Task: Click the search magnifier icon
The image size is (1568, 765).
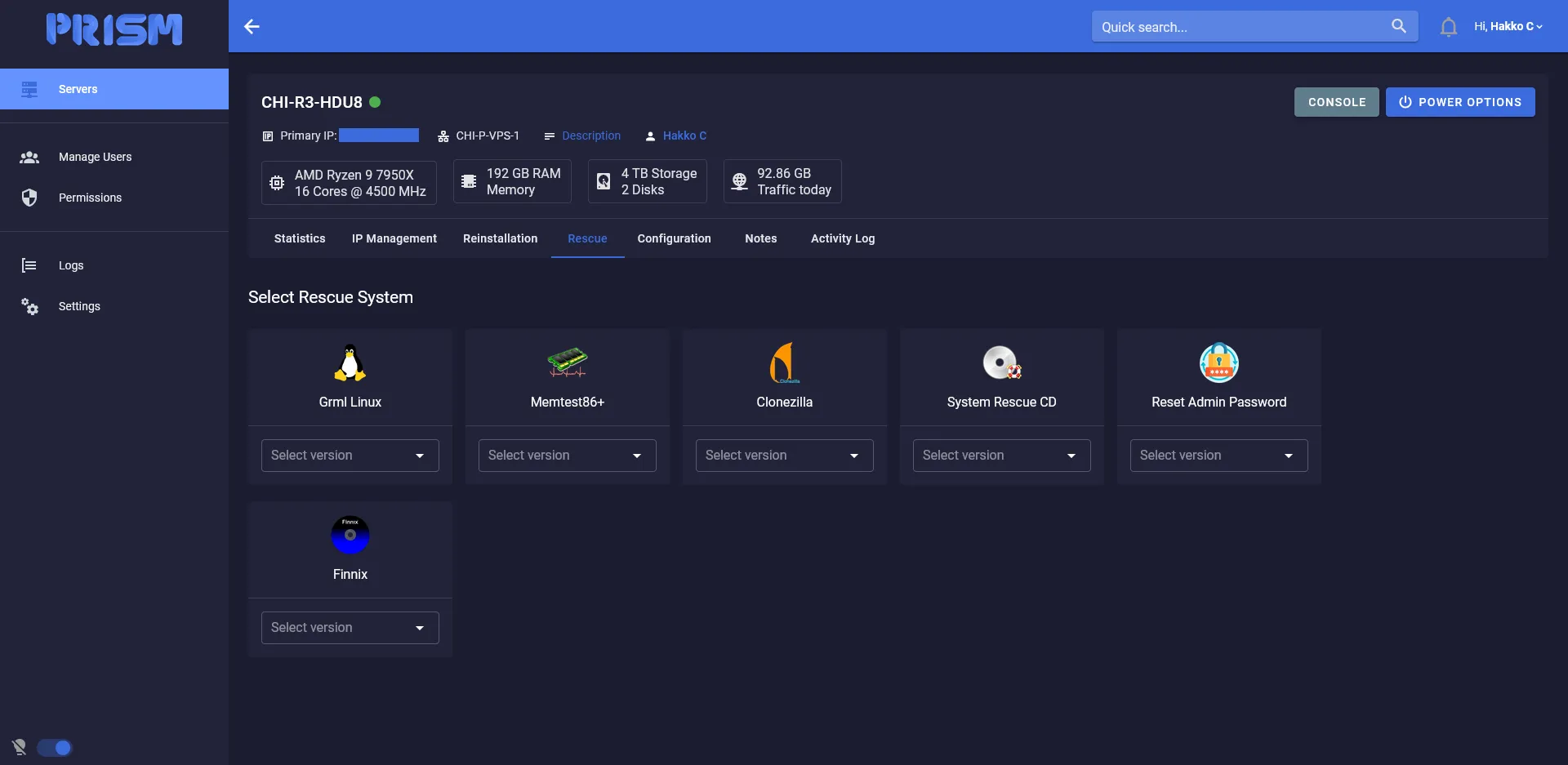Action: coord(1398,26)
